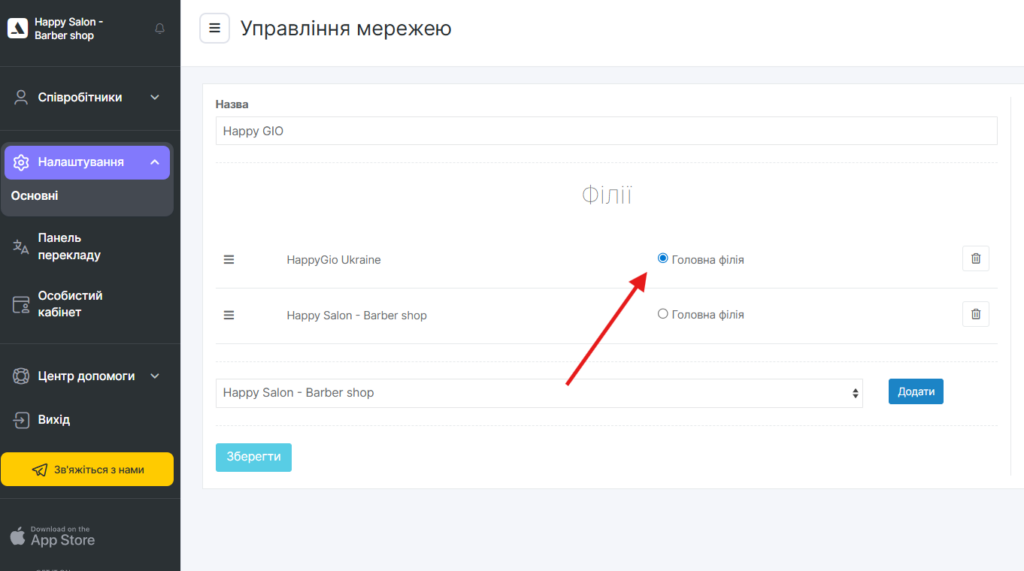Expand the Центр допомоги menu
The image size is (1024, 571).
pyautogui.click(x=87, y=376)
